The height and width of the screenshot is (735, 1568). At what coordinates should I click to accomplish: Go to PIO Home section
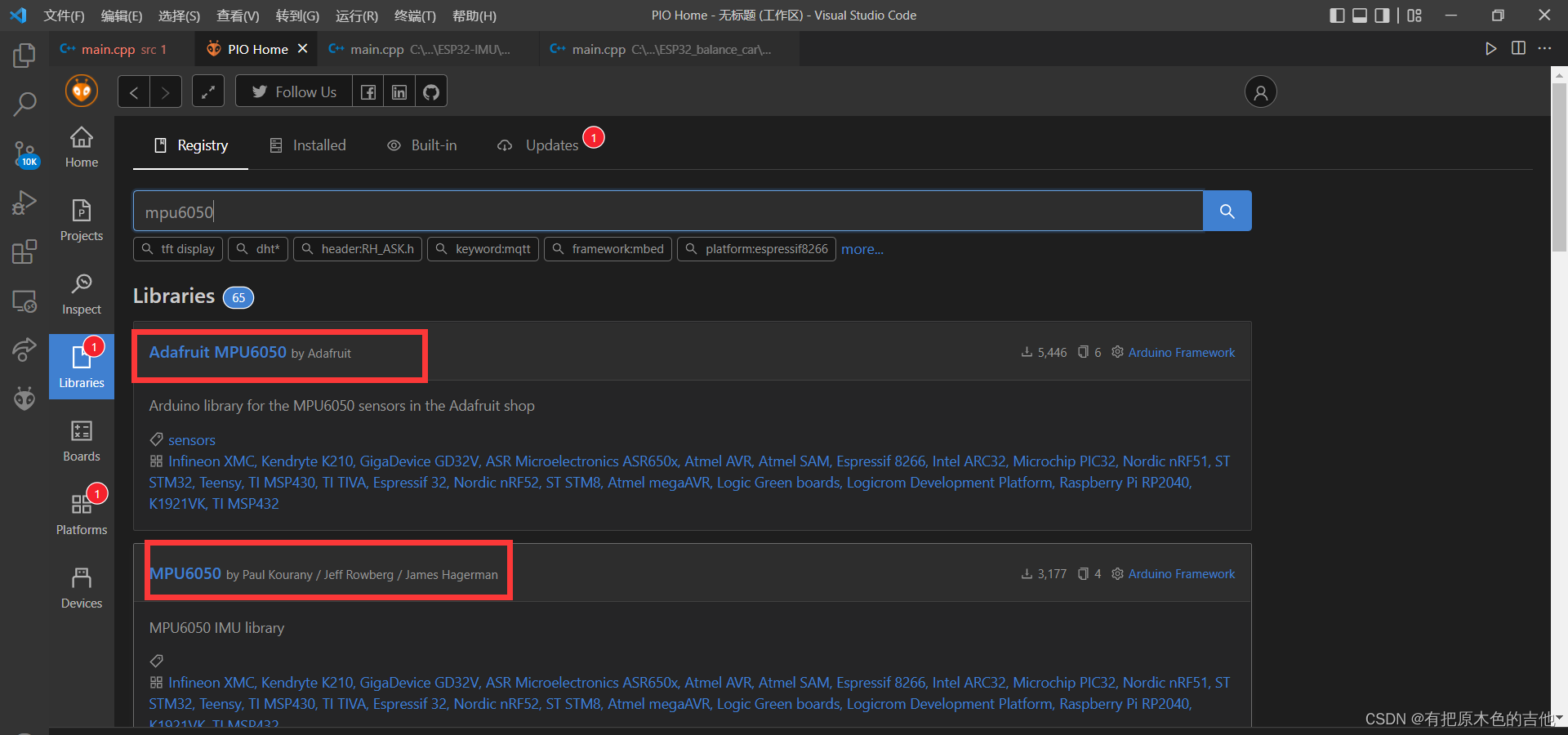point(82,147)
